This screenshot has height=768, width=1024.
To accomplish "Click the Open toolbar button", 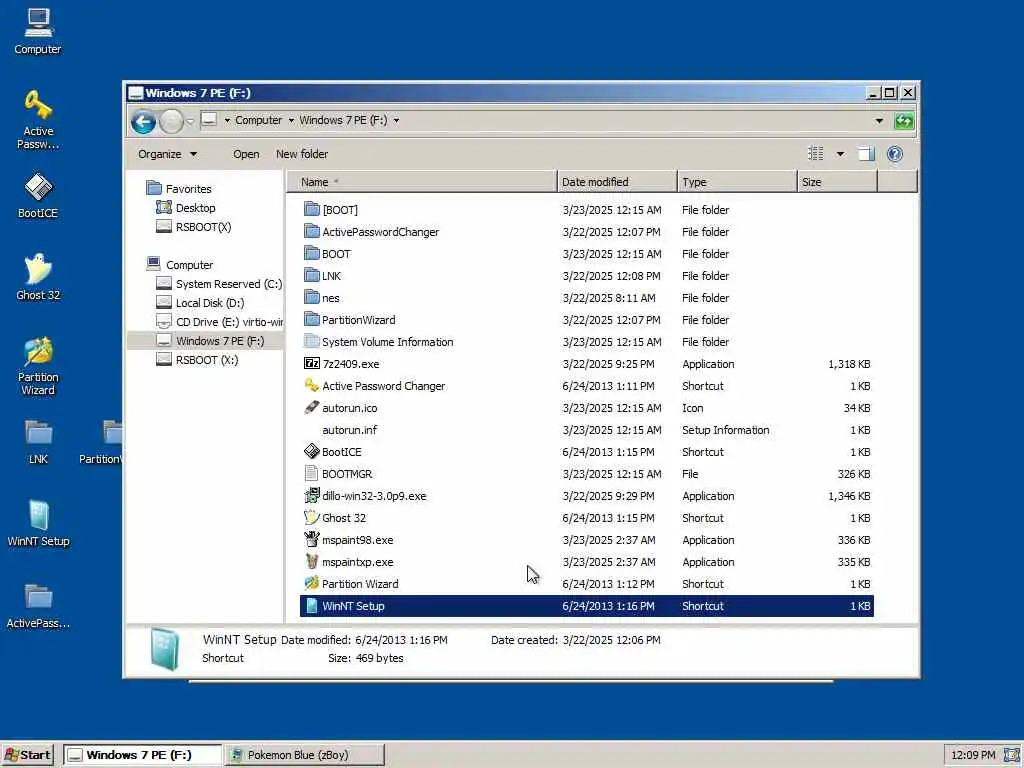I will point(246,154).
